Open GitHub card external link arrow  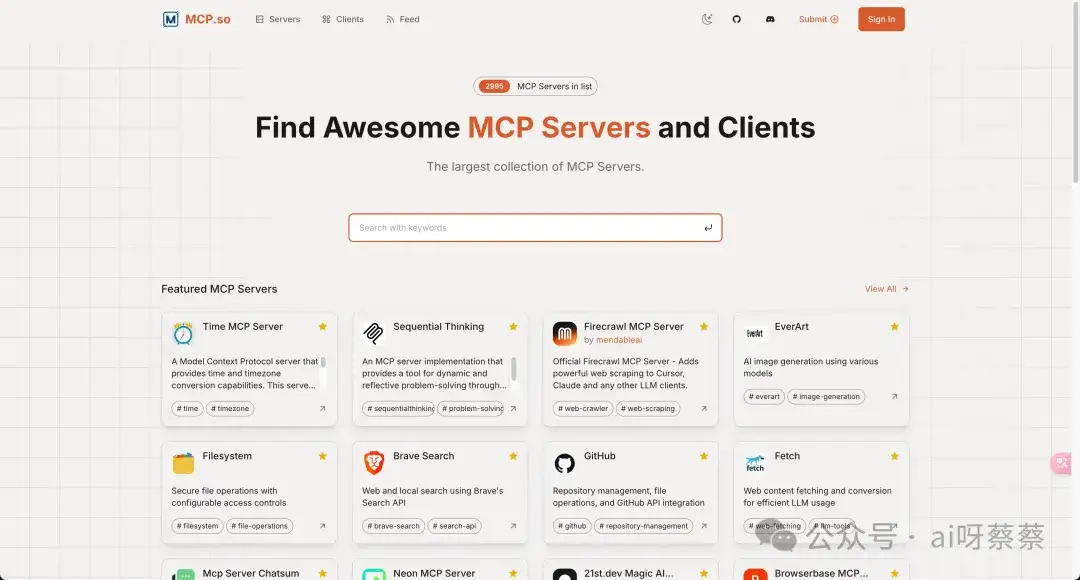pyautogui.click(x=704, y=526)
